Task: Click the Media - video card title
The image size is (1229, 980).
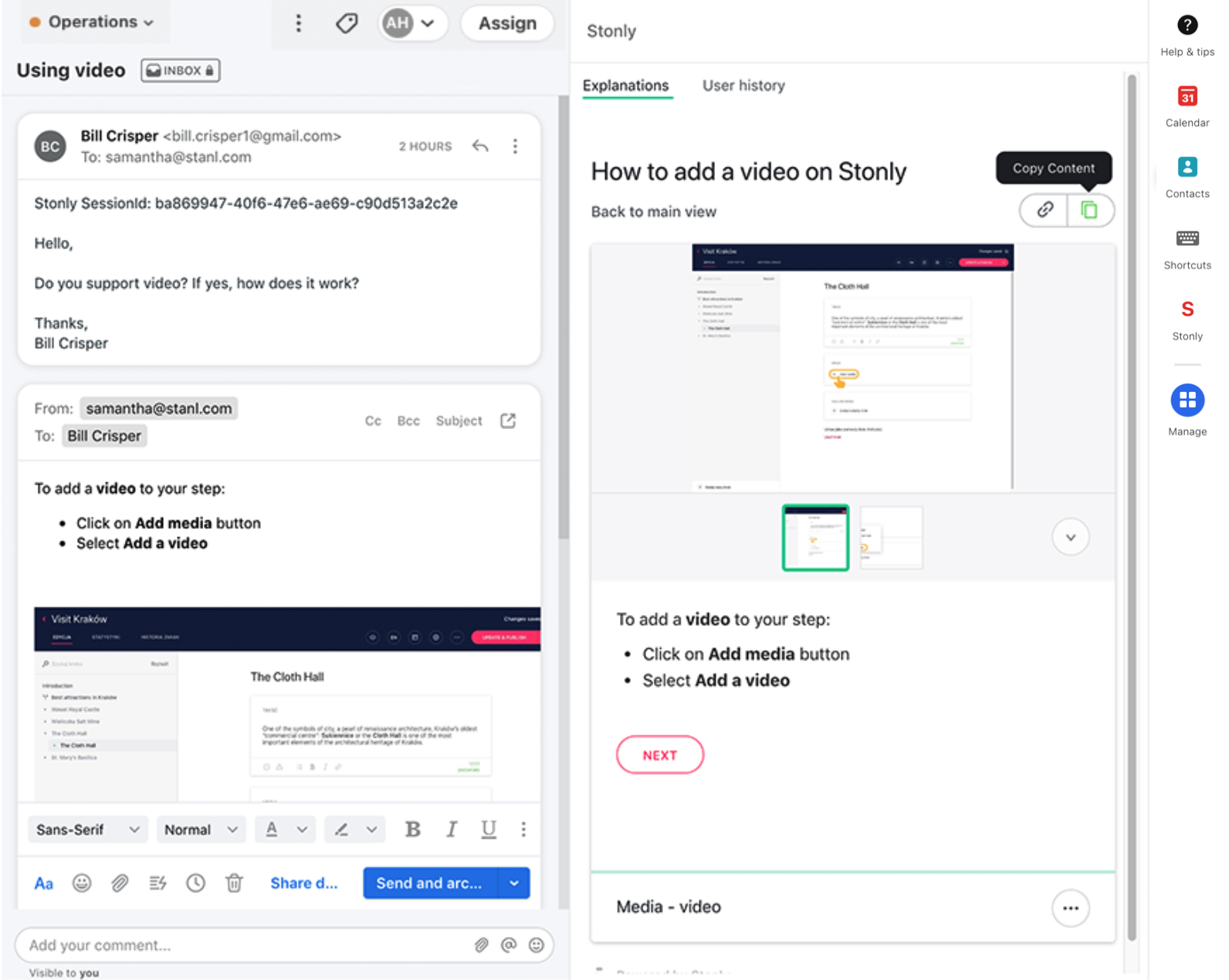Action: click(x=669, y=907)
